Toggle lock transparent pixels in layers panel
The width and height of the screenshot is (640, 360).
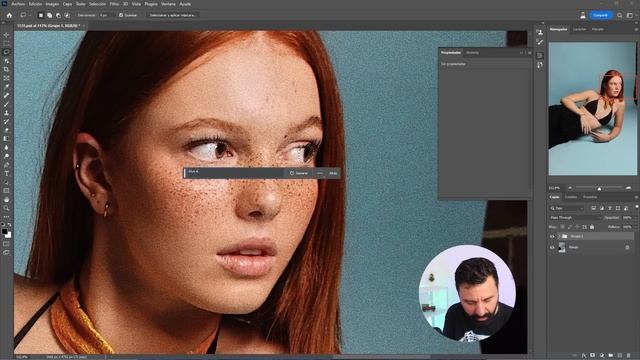[x=562, y=227]
